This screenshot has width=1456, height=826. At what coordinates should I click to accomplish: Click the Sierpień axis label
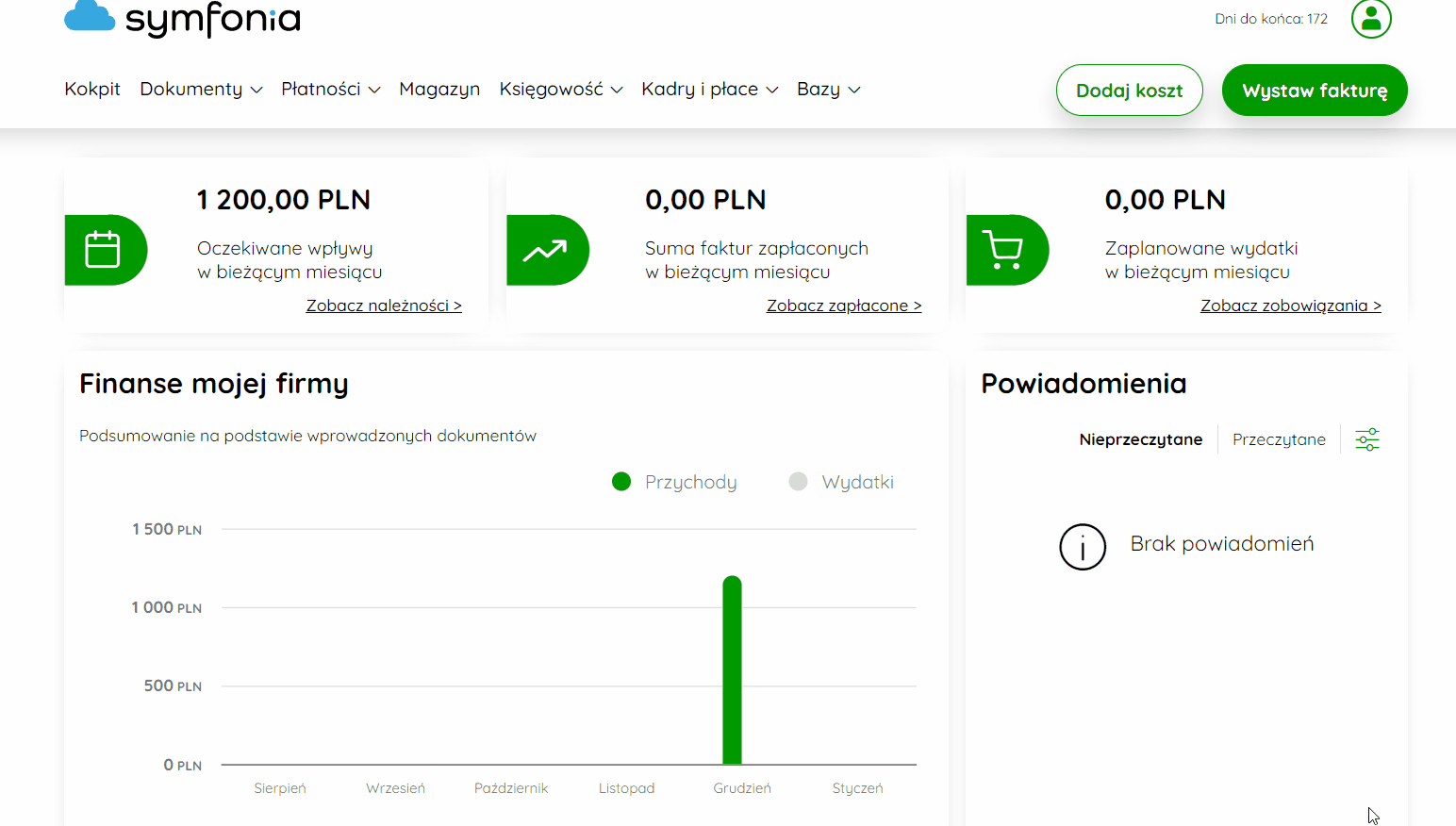pos(280,788)
